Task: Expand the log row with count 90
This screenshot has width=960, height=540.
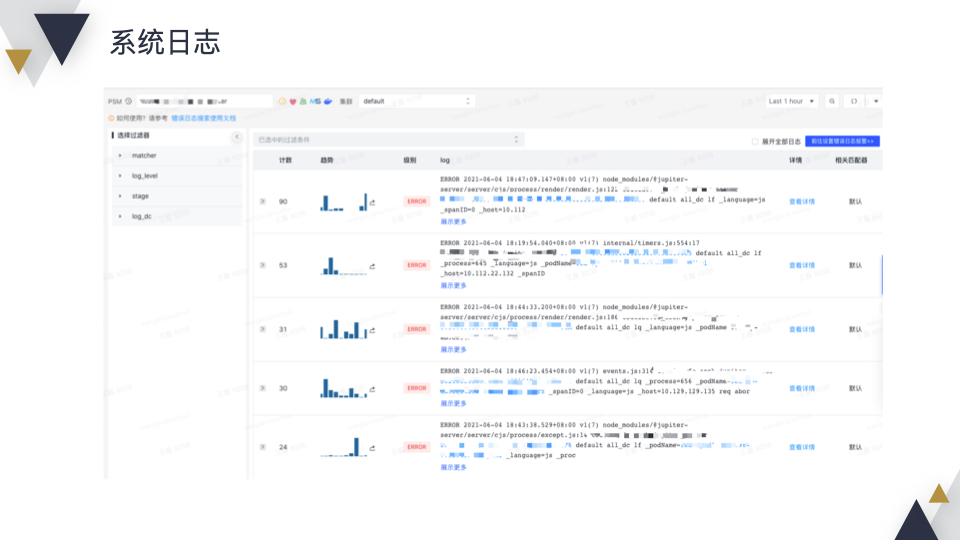Action: pos(263,201)
